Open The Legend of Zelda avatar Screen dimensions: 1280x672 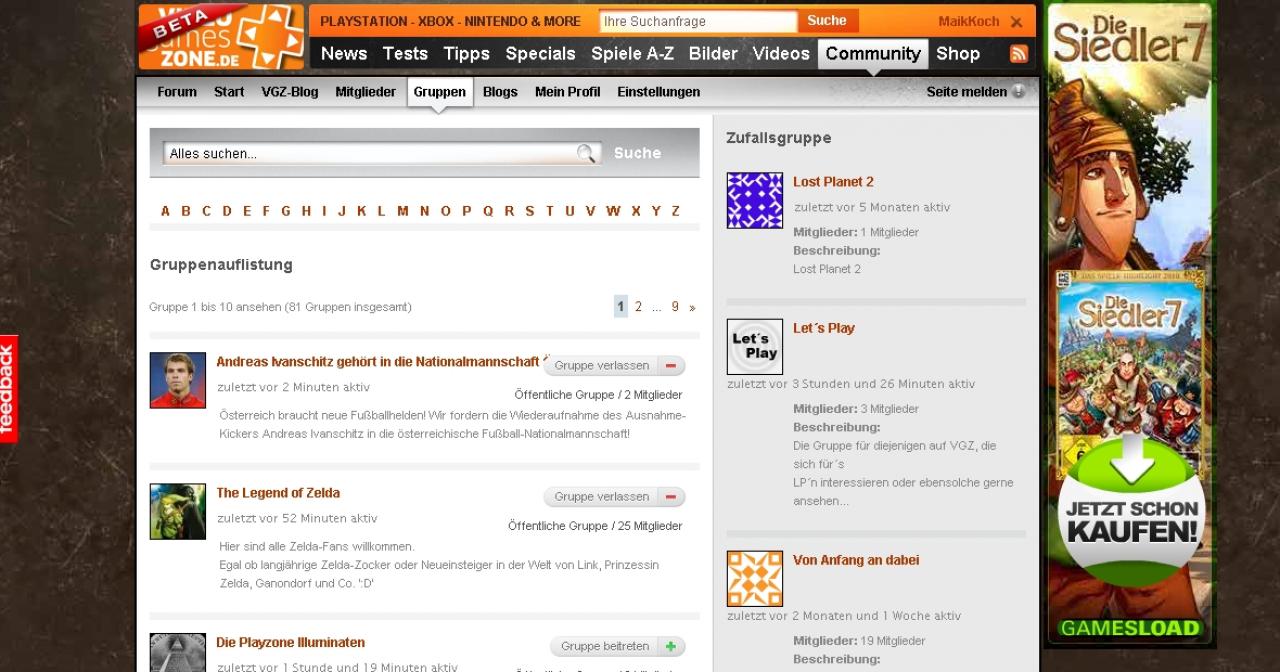178,511
